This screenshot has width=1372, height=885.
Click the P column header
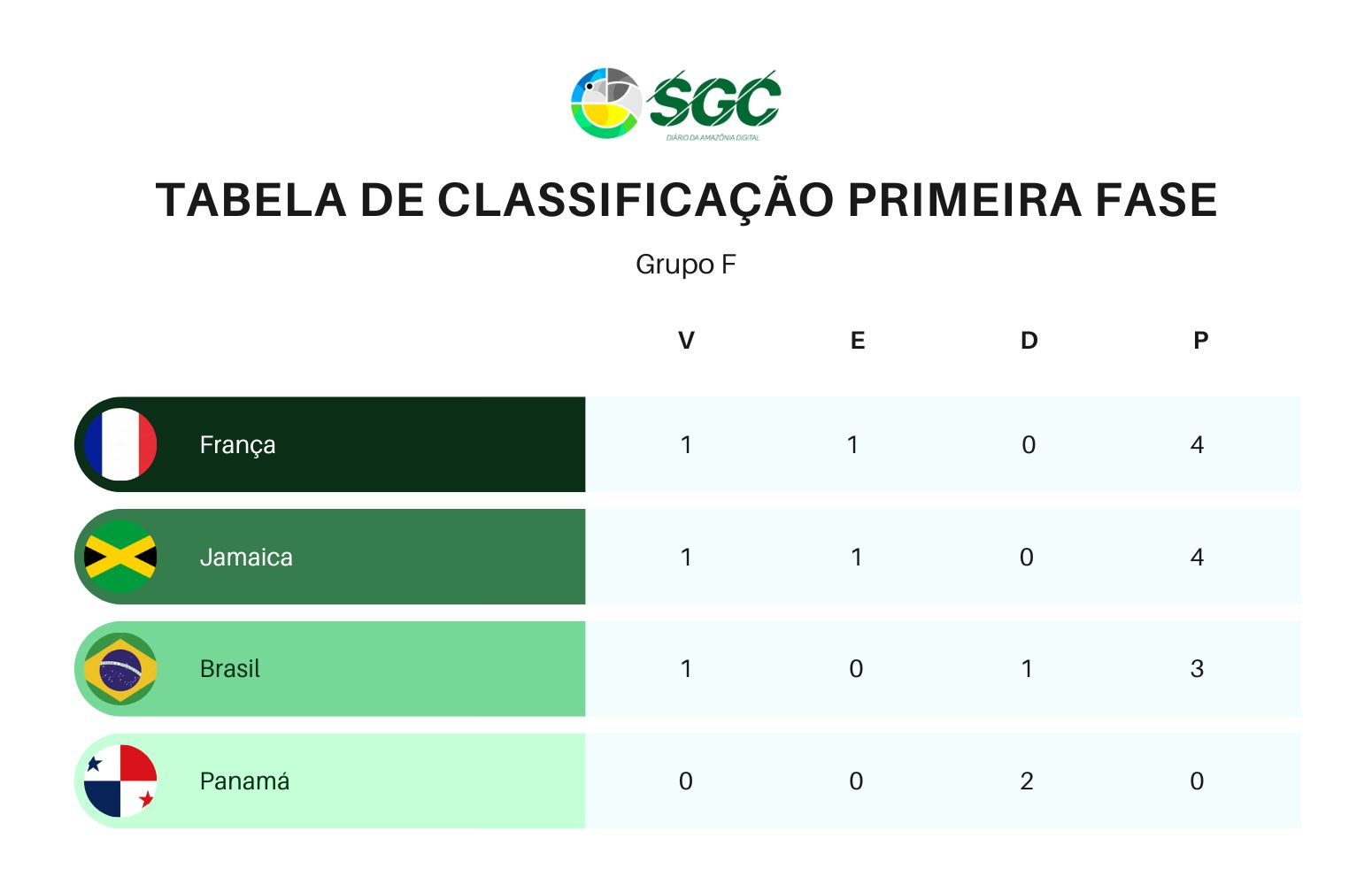[x=1200, y=341]
